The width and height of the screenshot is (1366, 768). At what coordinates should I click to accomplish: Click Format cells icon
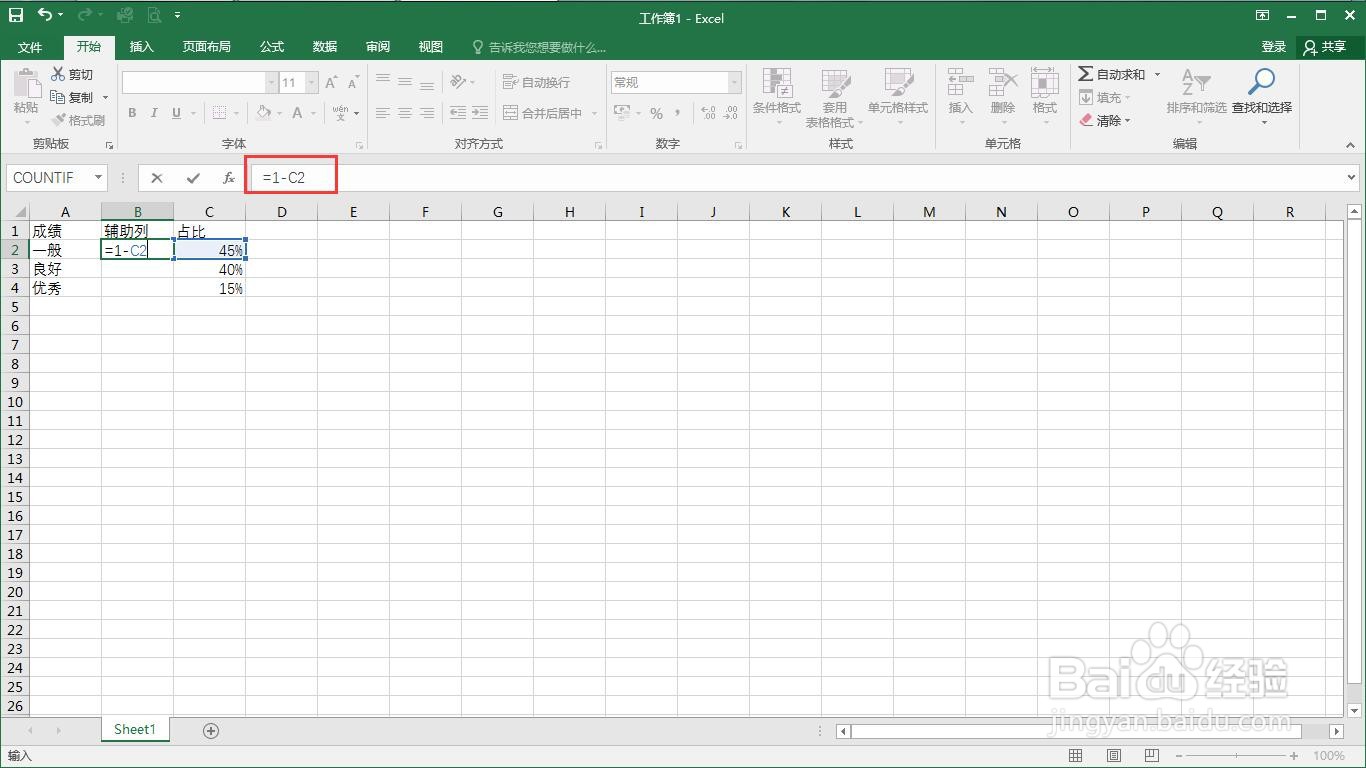tap(1044, 83)
